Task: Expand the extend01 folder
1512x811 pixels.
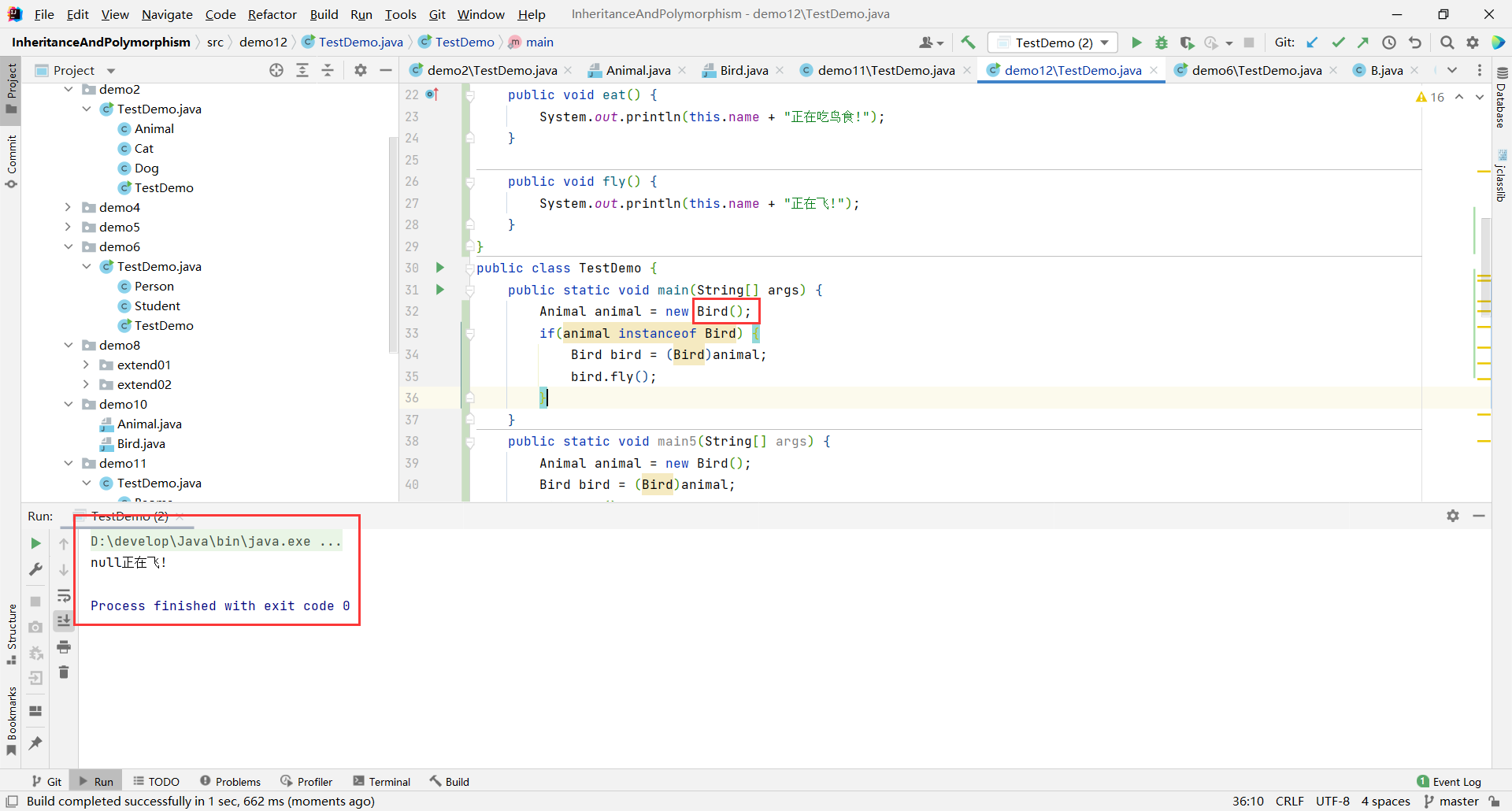Action: pos(87,365)
